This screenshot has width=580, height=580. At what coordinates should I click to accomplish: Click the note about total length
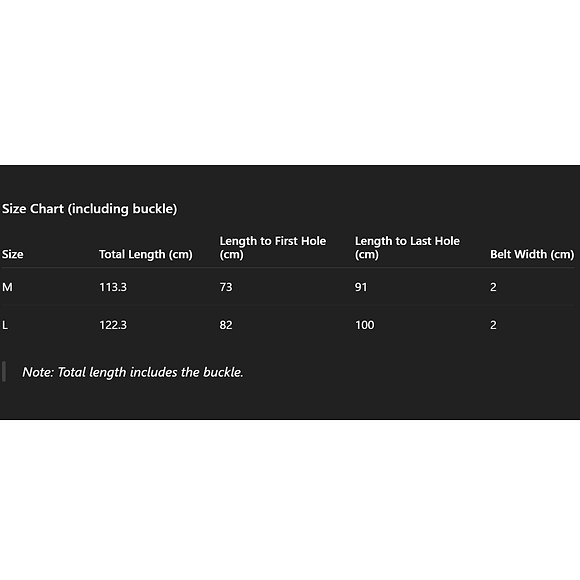coord(133,372)
